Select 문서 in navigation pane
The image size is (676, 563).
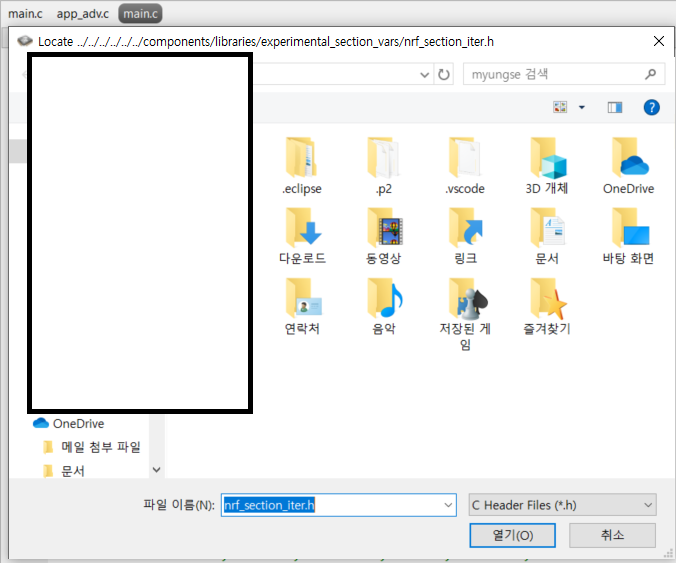64,471
